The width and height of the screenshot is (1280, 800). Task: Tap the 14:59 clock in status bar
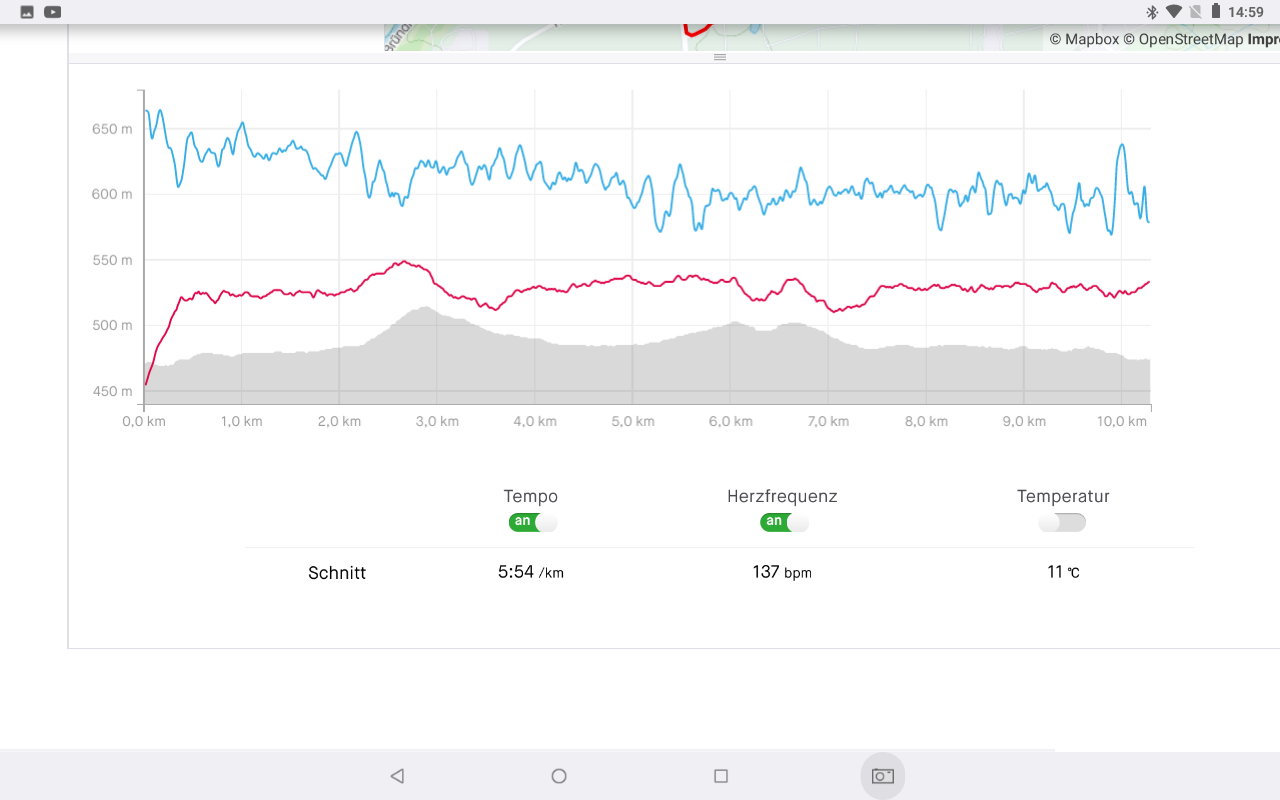tap(1246, 12)
